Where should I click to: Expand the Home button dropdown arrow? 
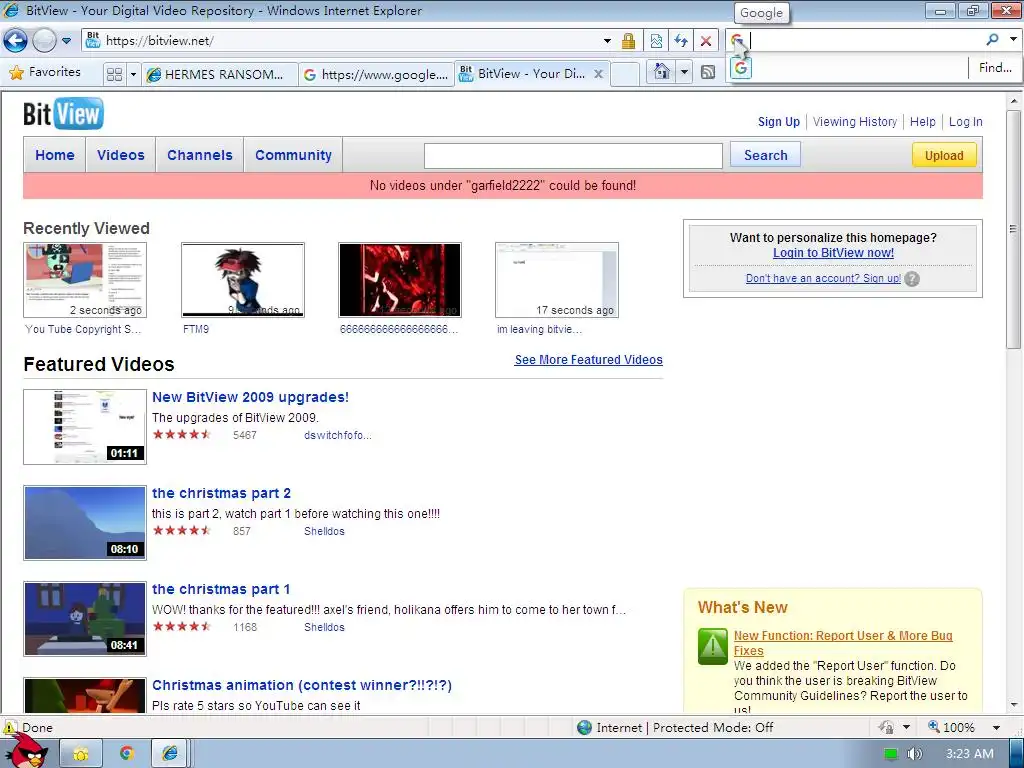pos(684,72)
